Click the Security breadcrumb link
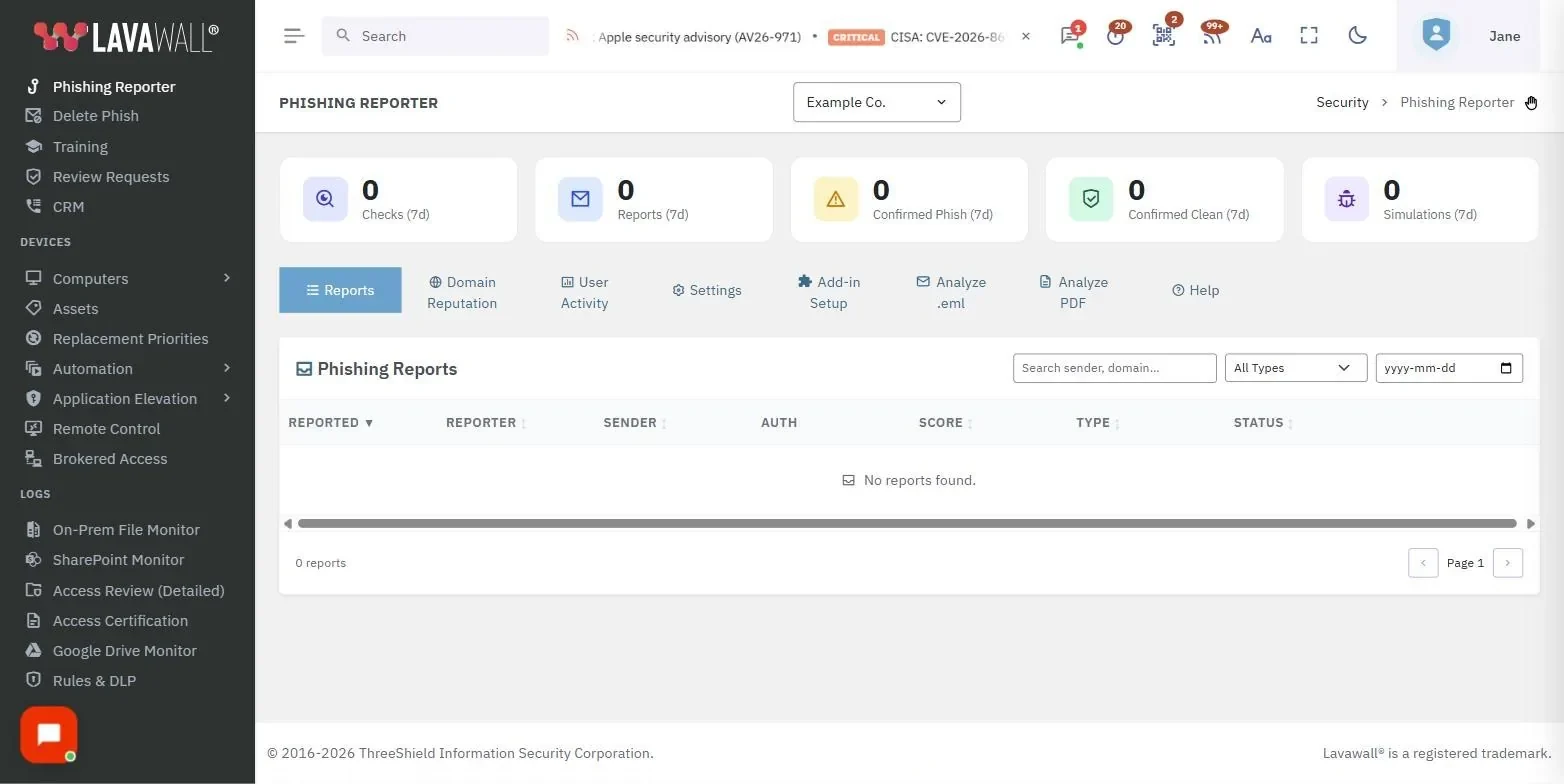 coord(1342,102)
